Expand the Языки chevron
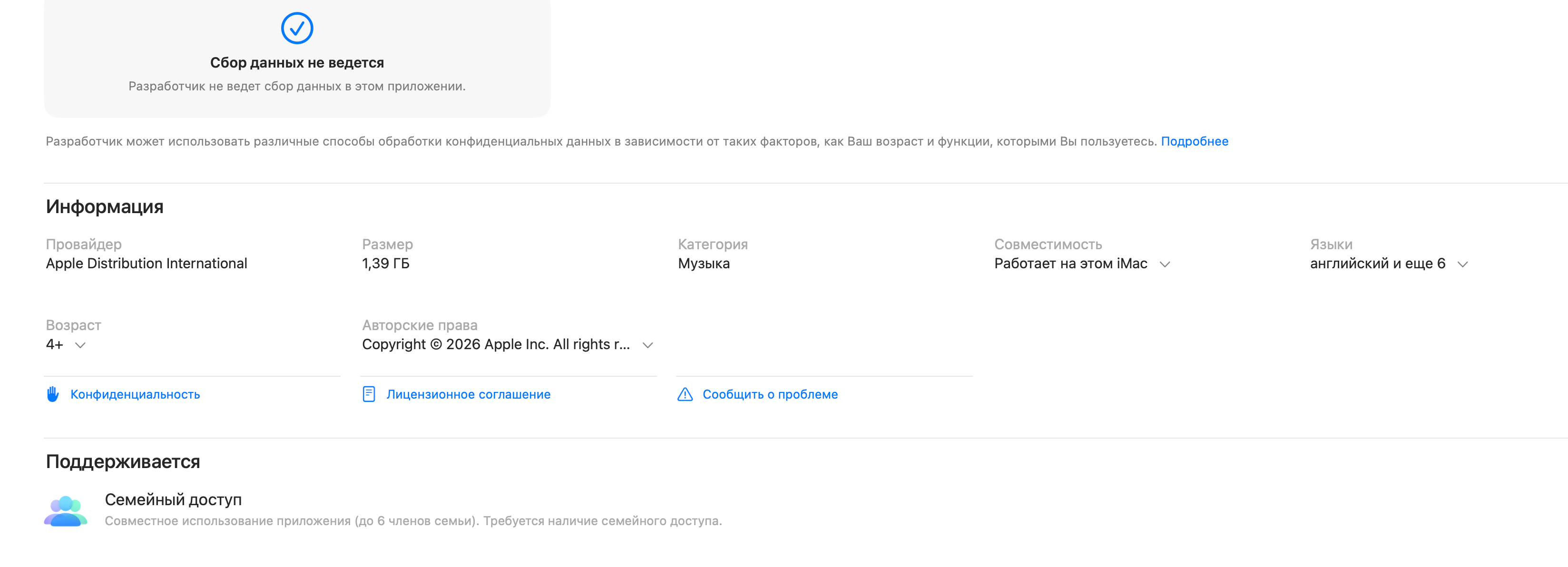 pos(1462,264)
